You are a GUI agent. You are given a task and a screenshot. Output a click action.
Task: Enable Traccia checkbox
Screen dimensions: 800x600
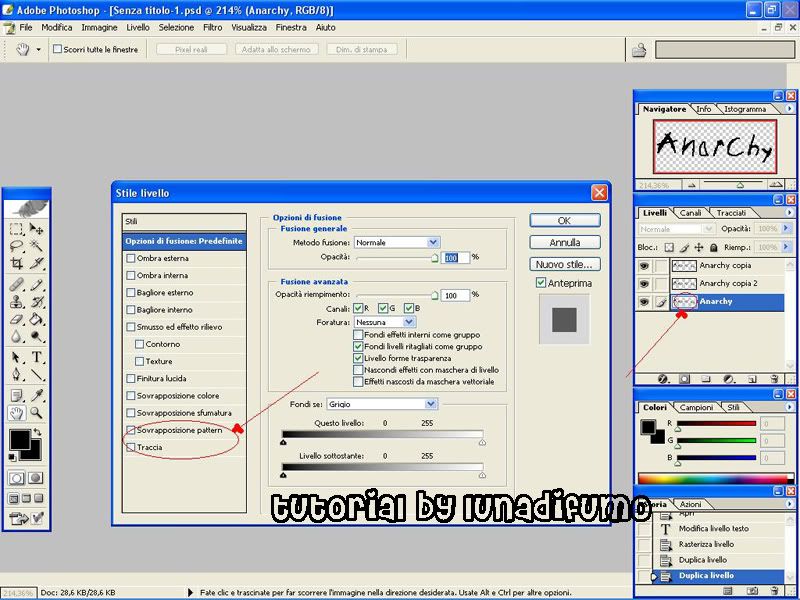(x=131, y=447)
